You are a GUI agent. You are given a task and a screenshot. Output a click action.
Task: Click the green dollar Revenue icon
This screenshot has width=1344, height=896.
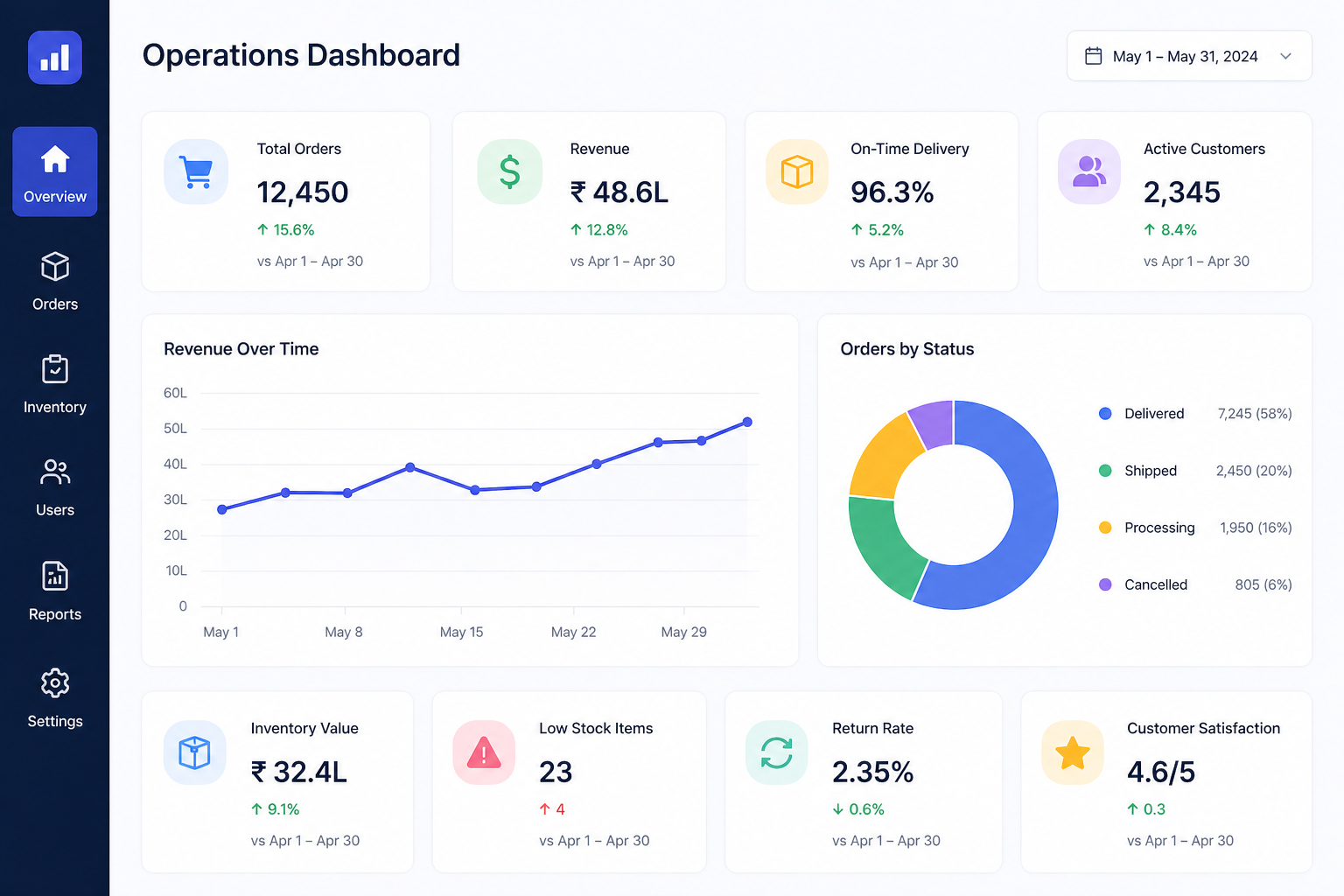(509, 171)
